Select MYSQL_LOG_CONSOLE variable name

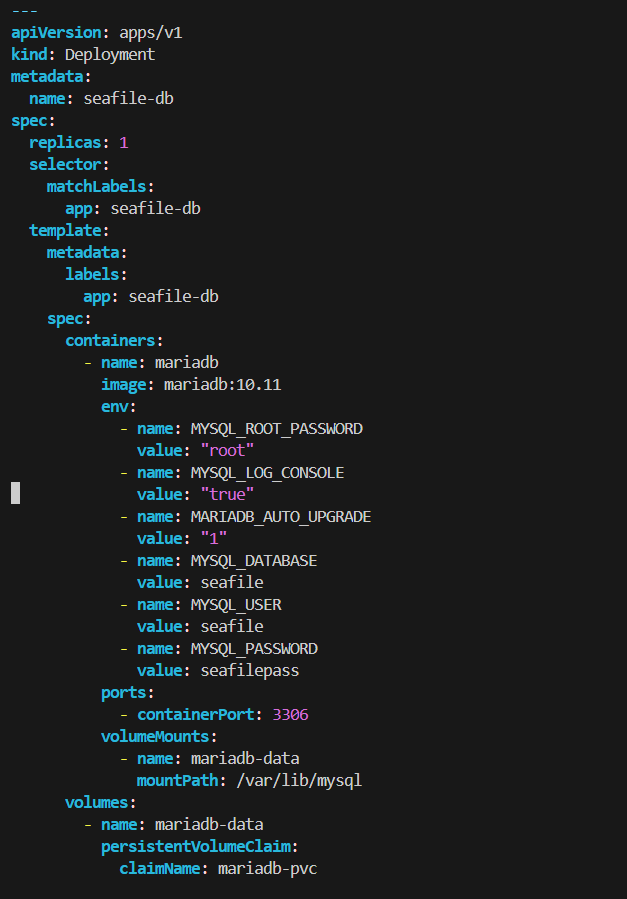pyautogui.click(x=267, y=472)
